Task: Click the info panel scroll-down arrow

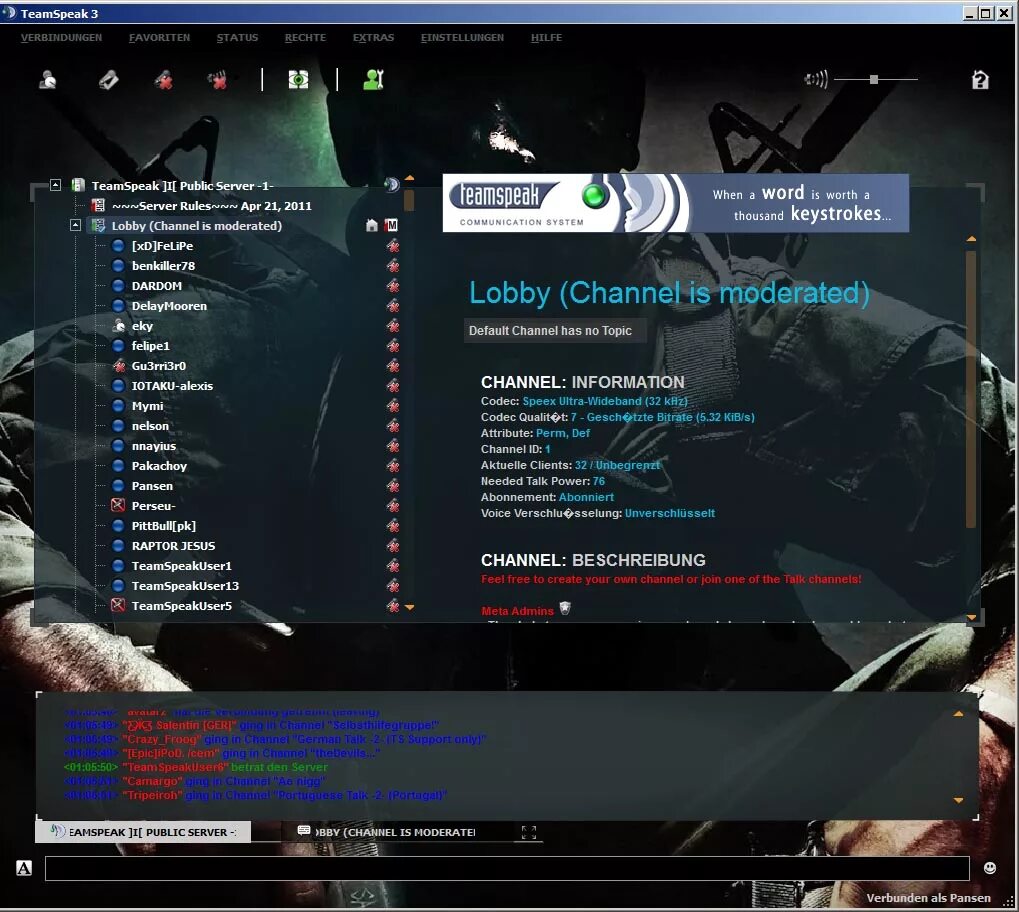Action: (x=972, y=617)
